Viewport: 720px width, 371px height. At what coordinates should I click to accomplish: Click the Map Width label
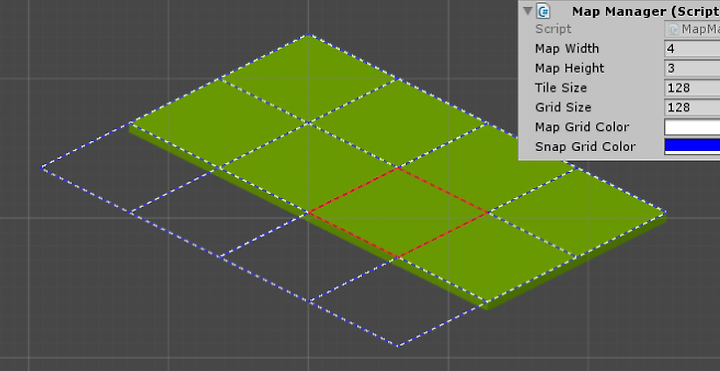click(x=567, y=49)
